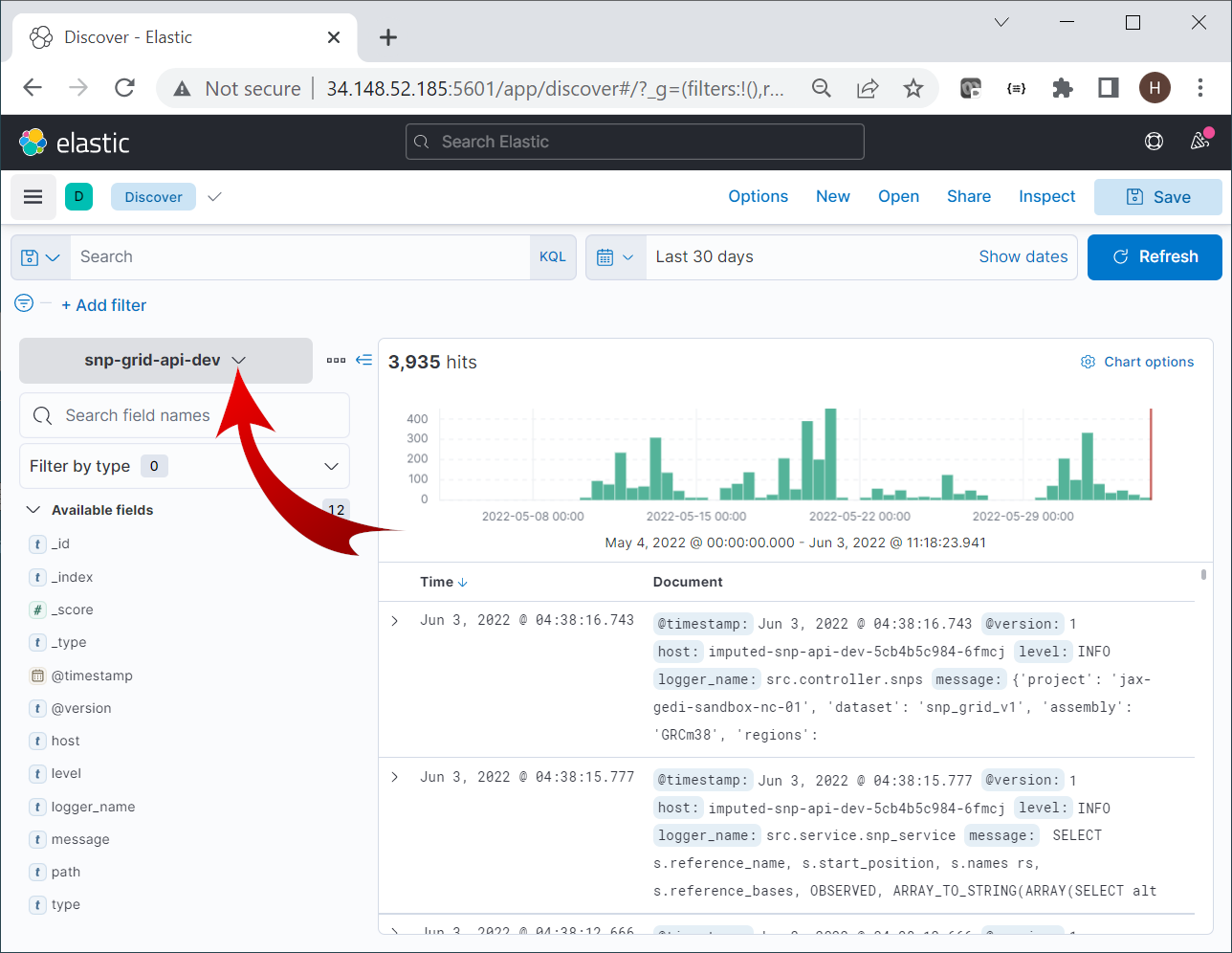Viewport: 1232px width, 953px height.
Task: Click the Time column sort header
Action: point(444,582)
